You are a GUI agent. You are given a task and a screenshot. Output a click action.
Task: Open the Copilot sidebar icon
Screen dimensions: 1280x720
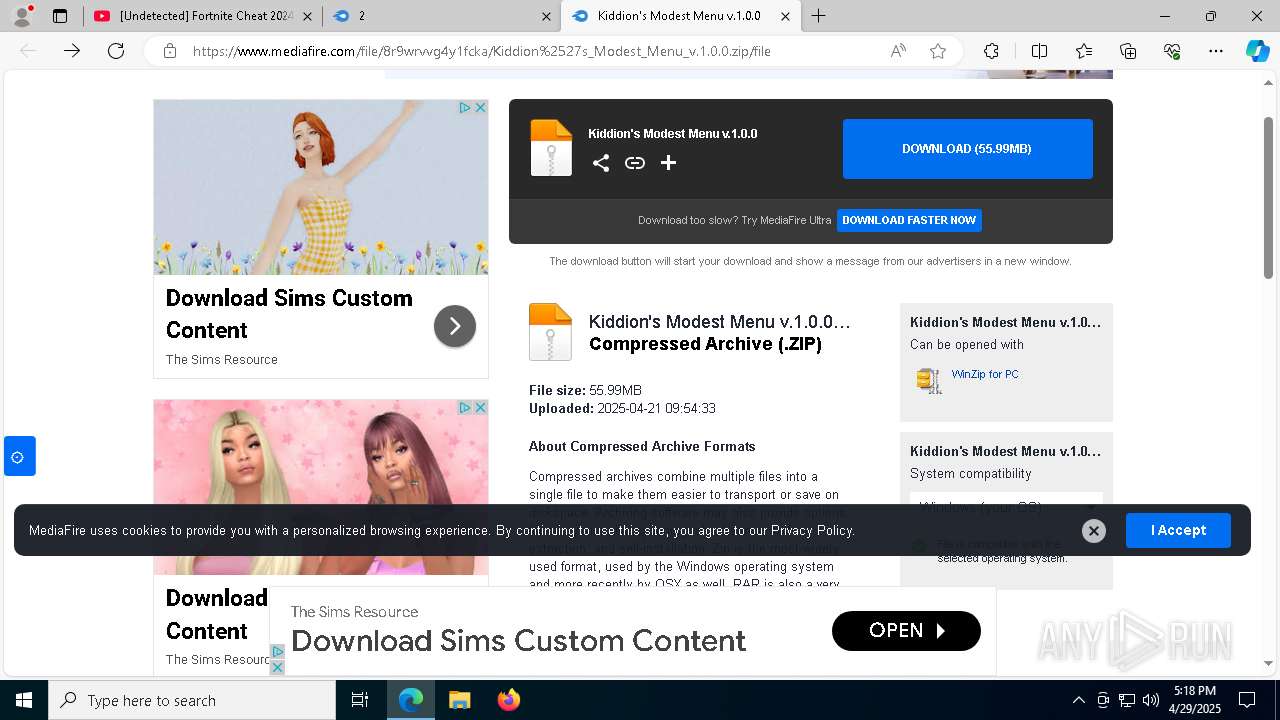point(1257,51)
